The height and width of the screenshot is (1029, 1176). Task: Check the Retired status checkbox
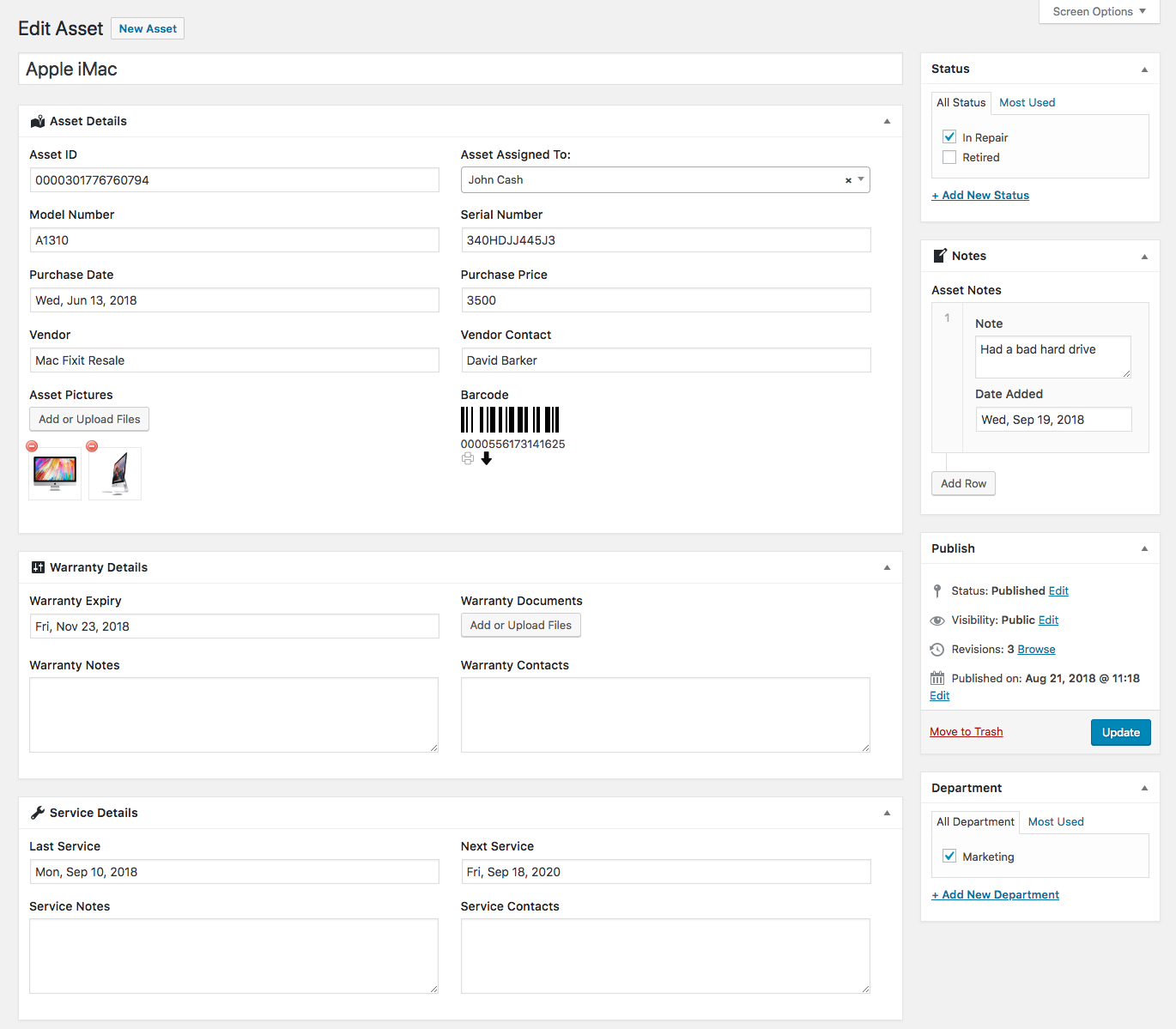pyautogui.click(x=949, y=157)
